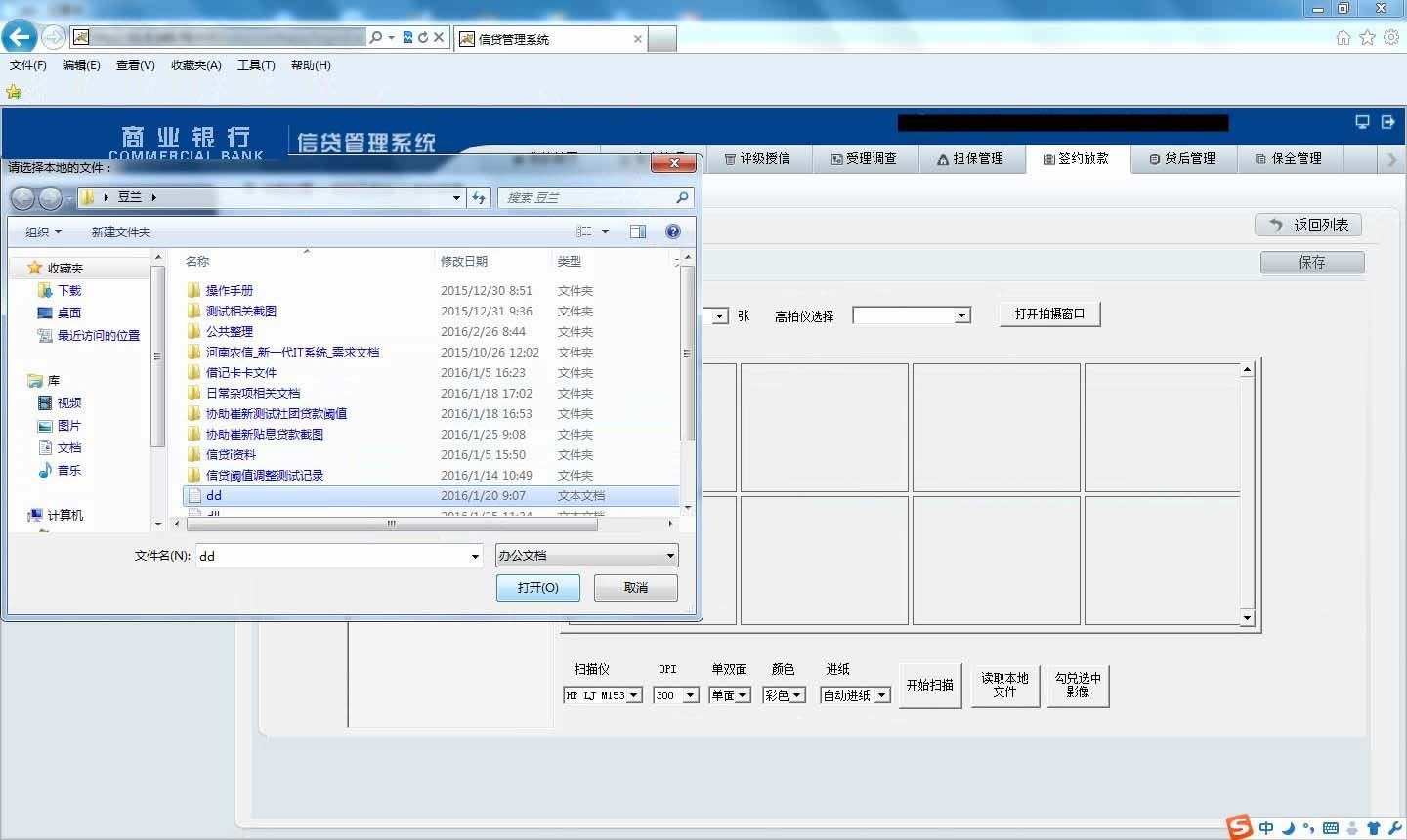Viewport: 1407px width, 840px height.
Task: Toggle the Chinese/English 中 input mode indicator
Action: [x=1266, y=828]
